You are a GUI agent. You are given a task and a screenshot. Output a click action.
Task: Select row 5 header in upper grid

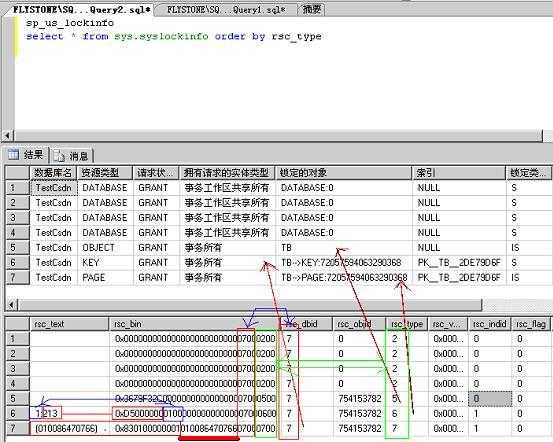[17, 248]
